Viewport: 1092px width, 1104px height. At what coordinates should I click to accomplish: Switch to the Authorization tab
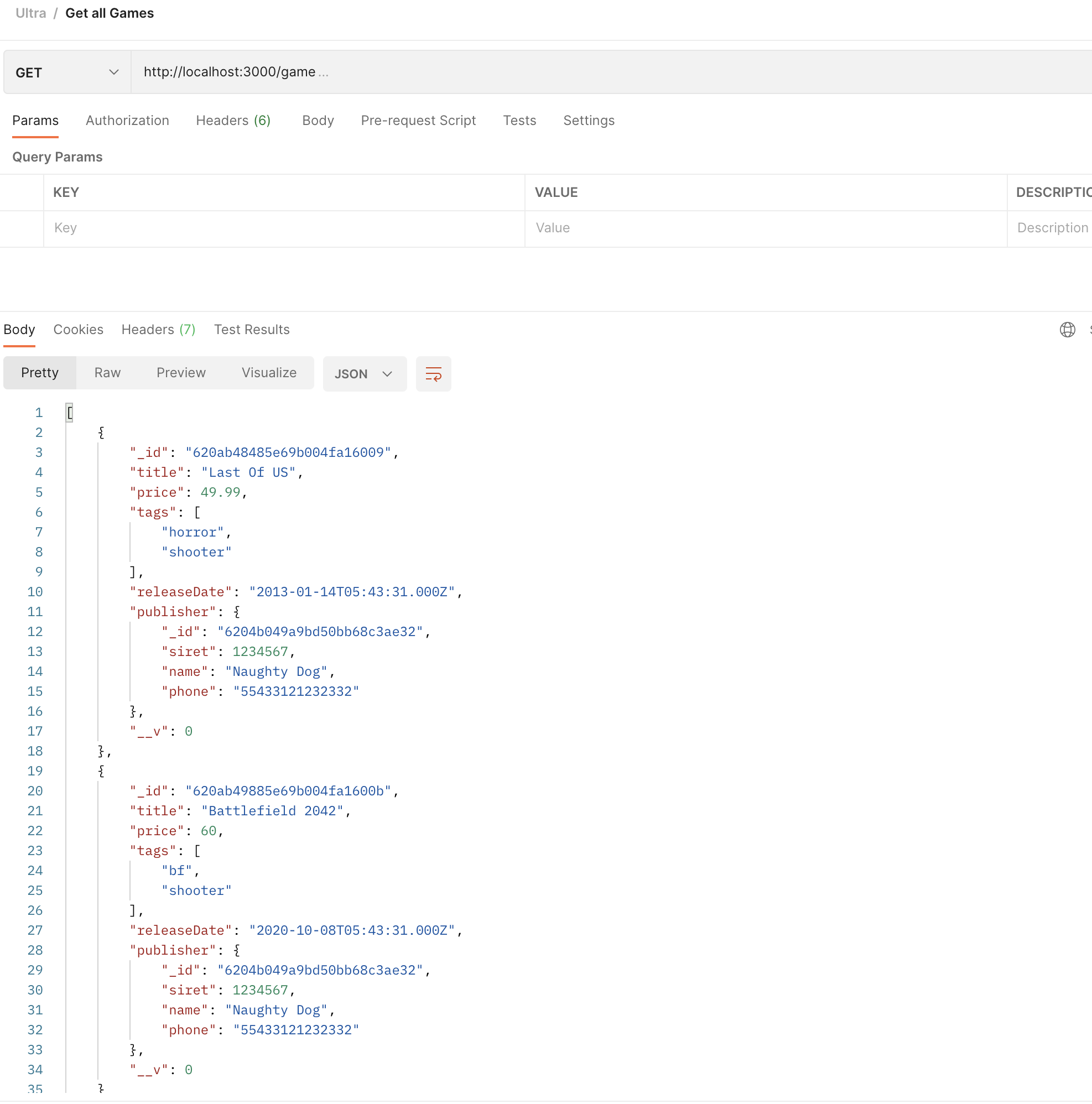(127, 121)
